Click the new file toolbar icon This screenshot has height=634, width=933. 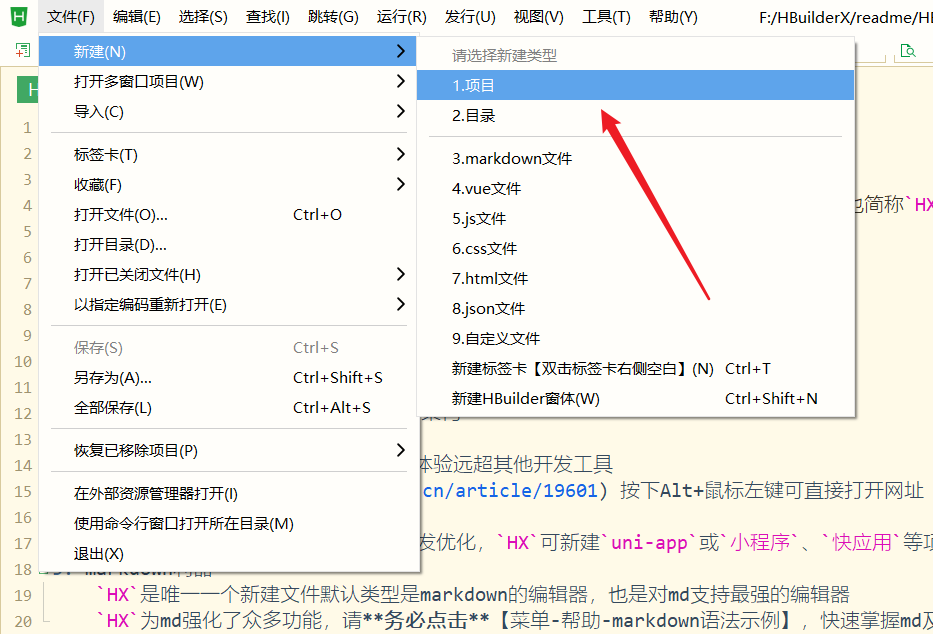23,51
